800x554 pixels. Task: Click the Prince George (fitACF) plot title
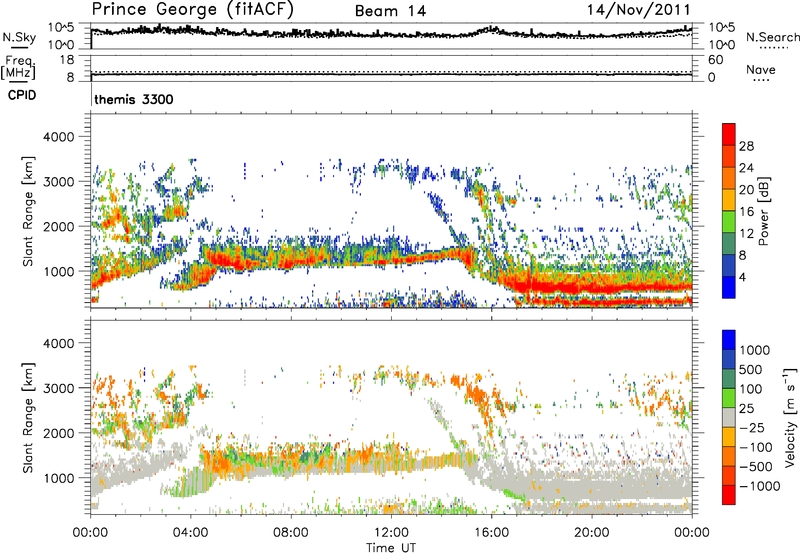pyautogui.click(x=192, y=9)
